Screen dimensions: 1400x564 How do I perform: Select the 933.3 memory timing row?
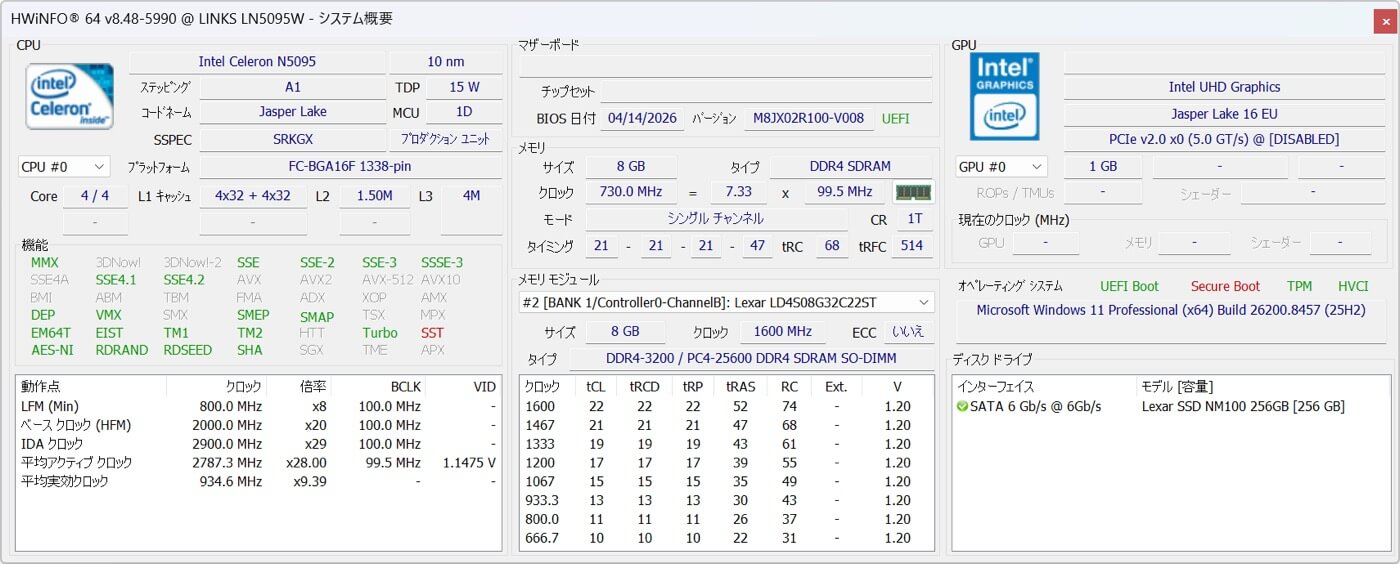pos(727,500)
